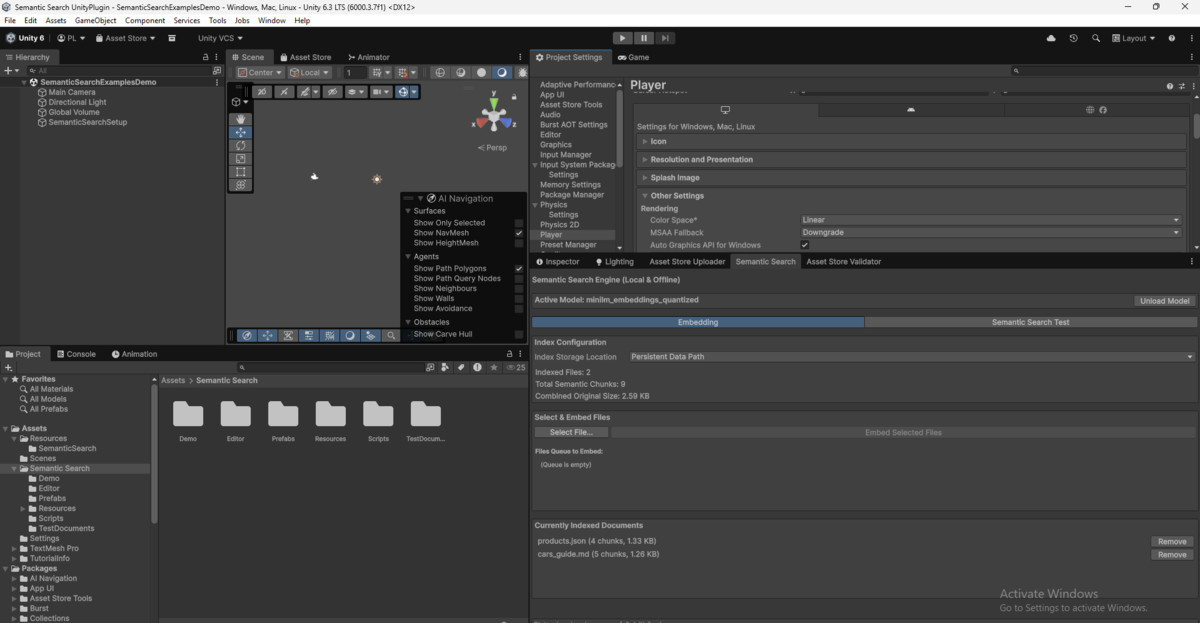The height and width of the screenshot is (623, 1200).
Task: Toggle the hidden packages count icon
Action: point(514,368)
